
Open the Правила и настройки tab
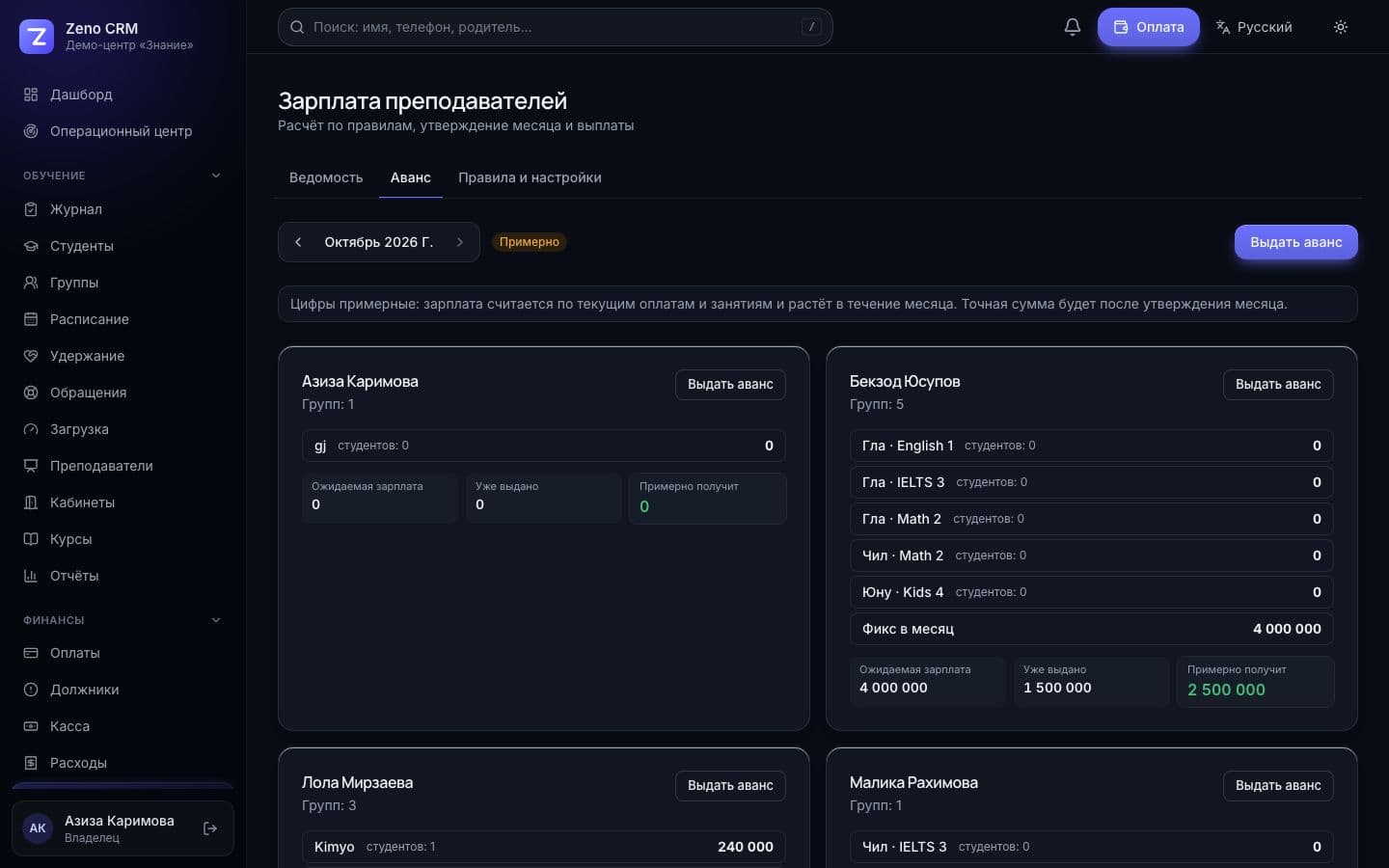(x=530, y=177)
